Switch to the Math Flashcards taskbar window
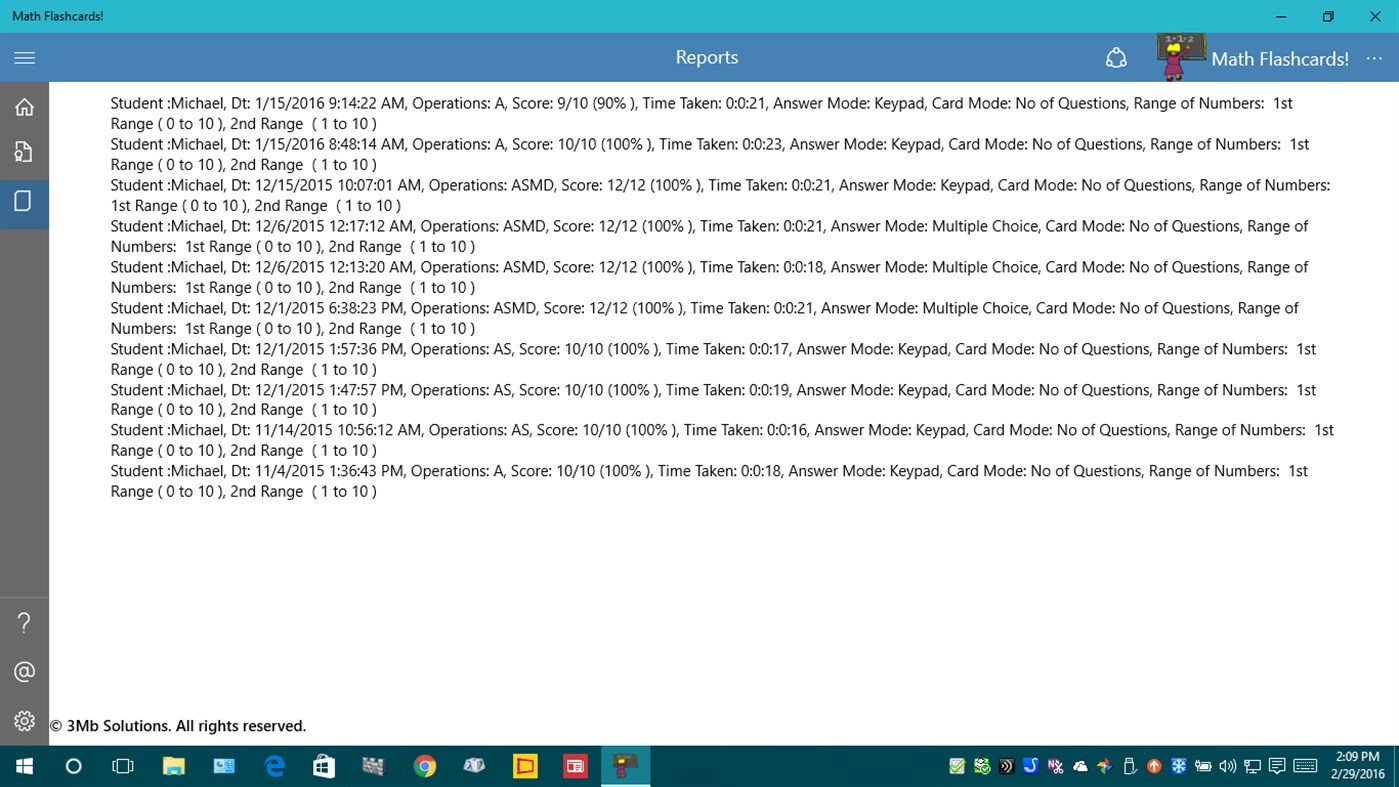The image size is (1399, 787). click(625, 766)
